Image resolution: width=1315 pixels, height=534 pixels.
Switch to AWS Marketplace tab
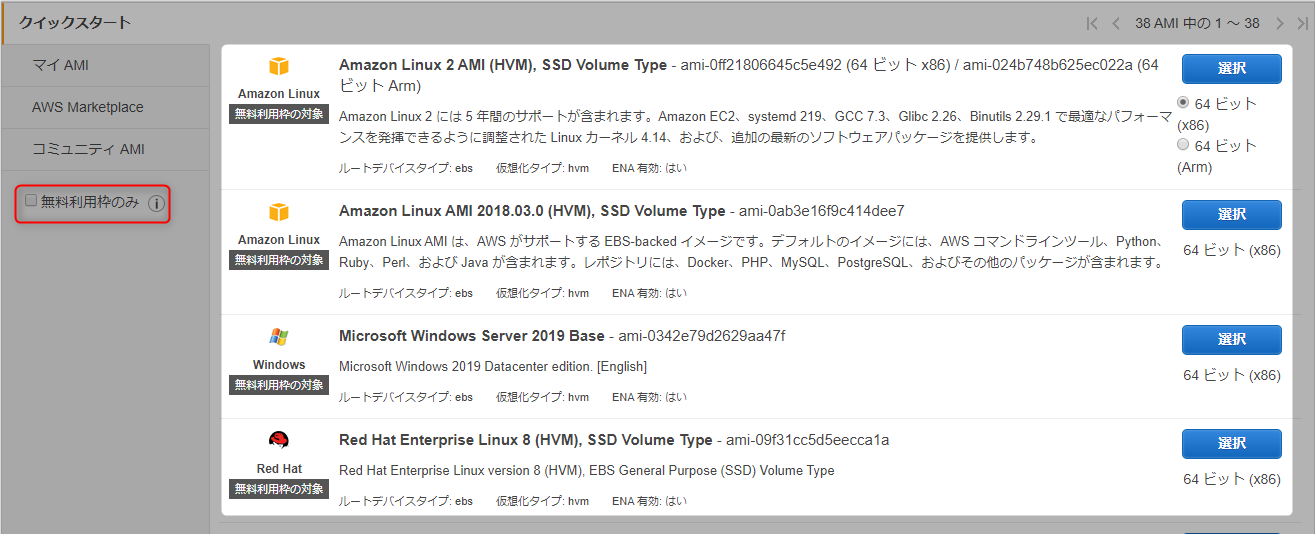(x=88, y=107)
